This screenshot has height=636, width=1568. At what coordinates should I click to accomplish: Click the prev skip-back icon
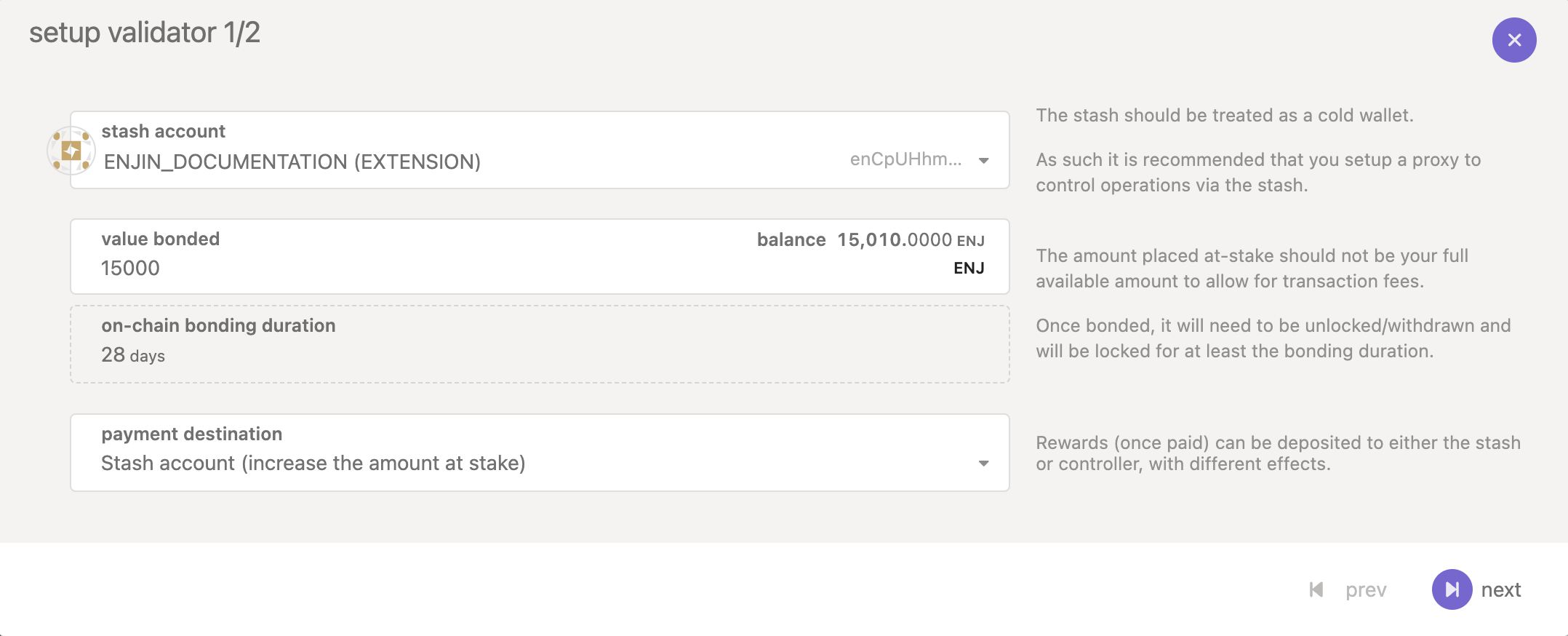pos(1316,589)
